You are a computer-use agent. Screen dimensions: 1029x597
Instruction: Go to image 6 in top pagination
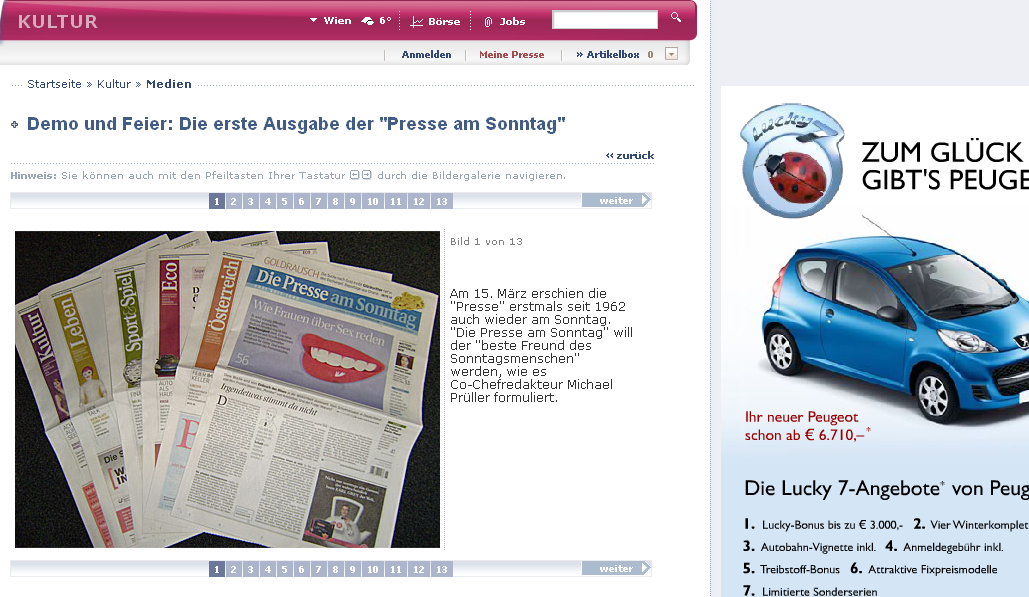(302, 201)
